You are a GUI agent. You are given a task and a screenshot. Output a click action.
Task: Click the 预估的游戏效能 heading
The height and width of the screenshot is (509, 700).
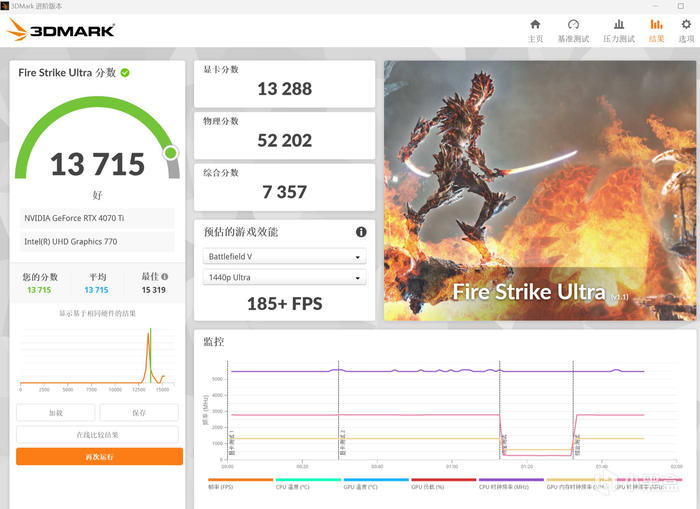point(241,232)
